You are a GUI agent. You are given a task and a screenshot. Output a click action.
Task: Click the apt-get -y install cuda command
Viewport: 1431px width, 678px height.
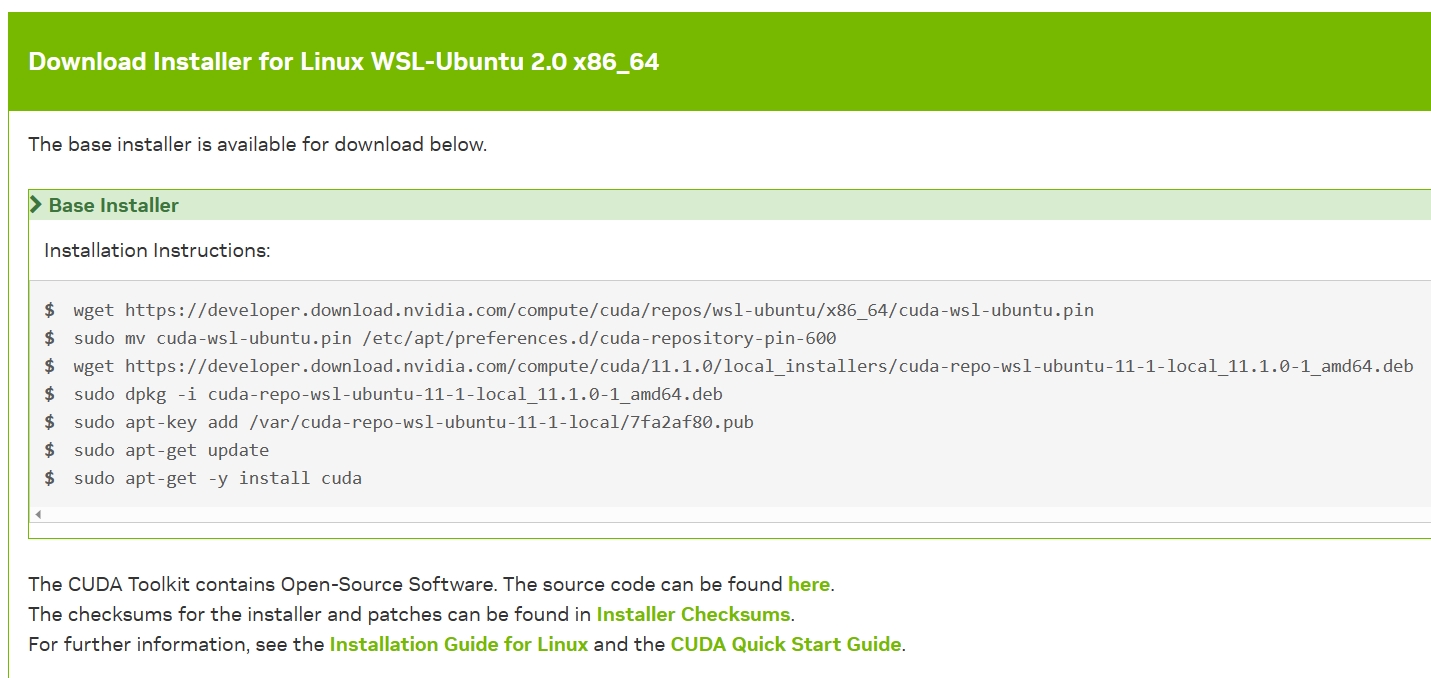coord(217,478)
